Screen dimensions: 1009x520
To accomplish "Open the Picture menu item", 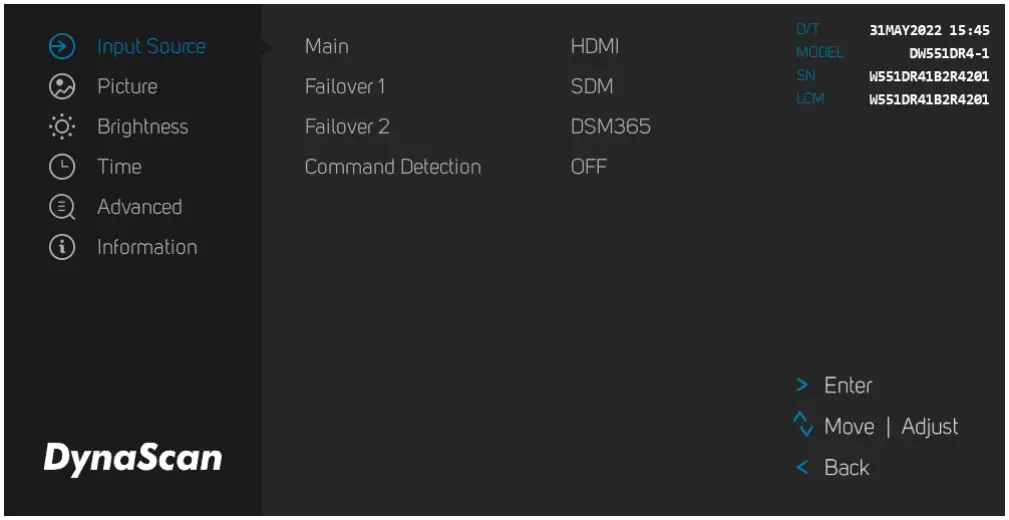I will pos(127,87).
